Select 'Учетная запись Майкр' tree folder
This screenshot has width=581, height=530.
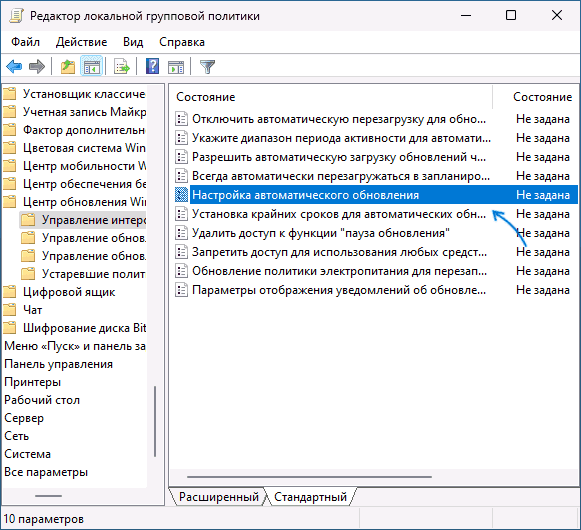pyautogui.click(x=84, y=112)
